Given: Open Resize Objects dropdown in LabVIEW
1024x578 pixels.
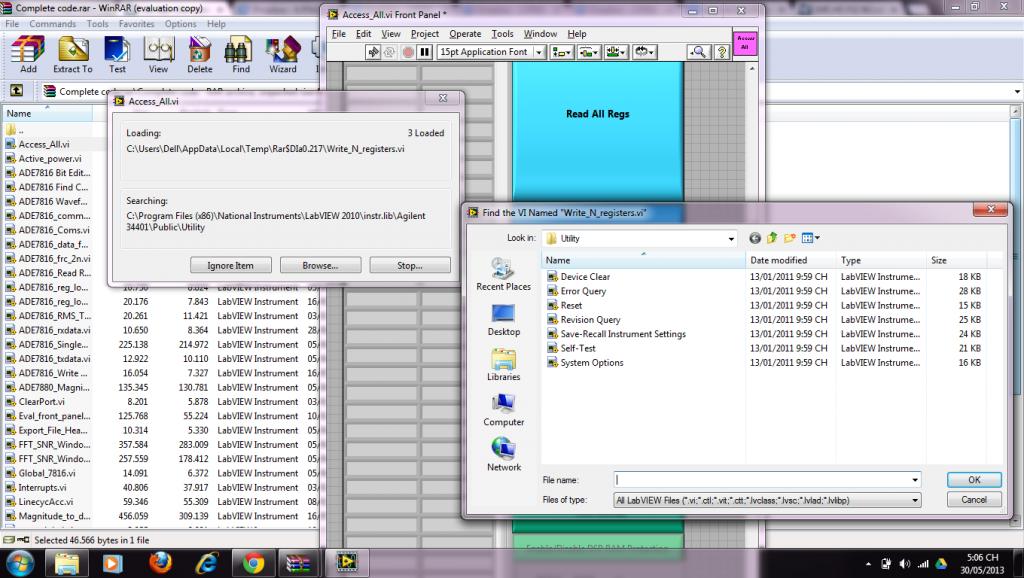Looking at the screenshot, I should pos(616,52).
